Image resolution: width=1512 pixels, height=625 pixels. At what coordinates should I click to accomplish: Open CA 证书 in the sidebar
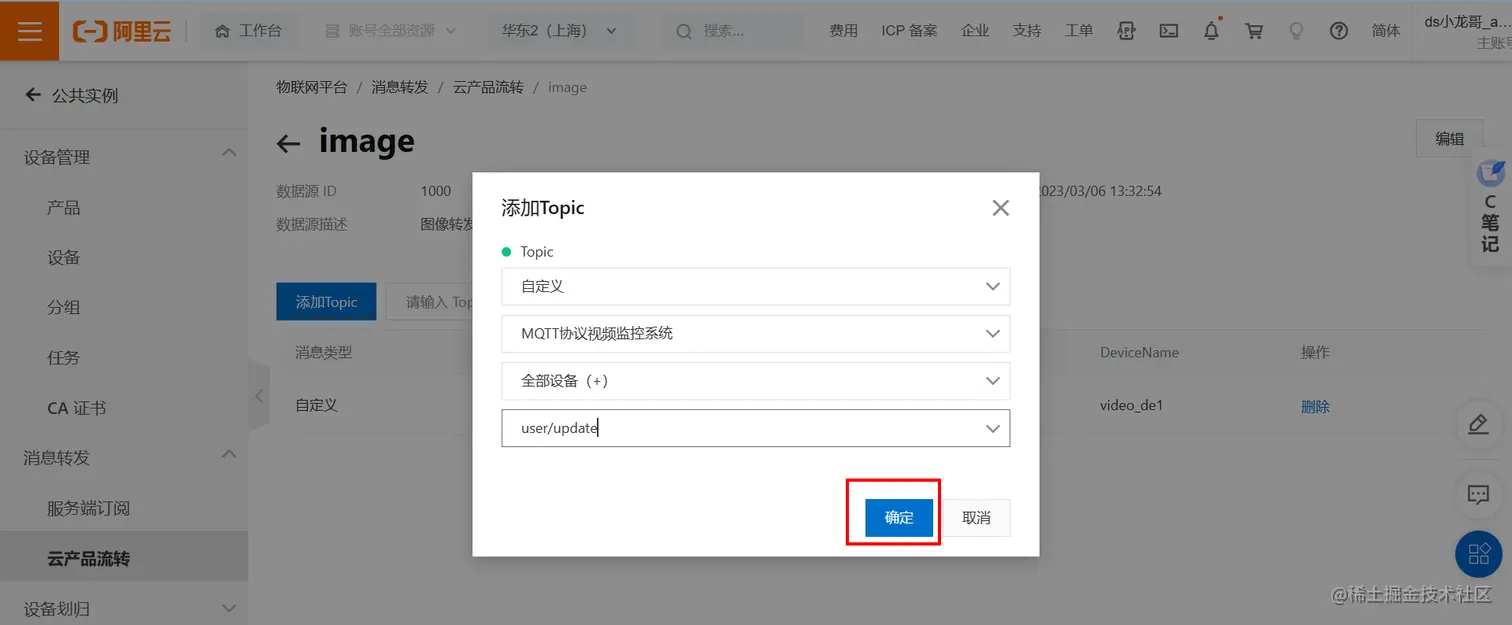pos(77,408)
